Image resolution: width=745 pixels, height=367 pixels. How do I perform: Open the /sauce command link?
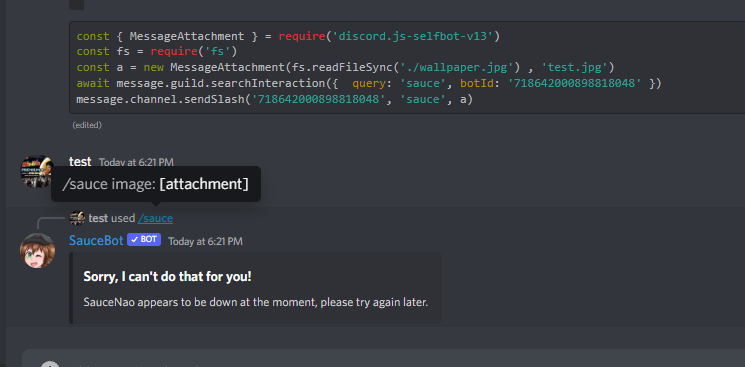[x=155, y=219]
